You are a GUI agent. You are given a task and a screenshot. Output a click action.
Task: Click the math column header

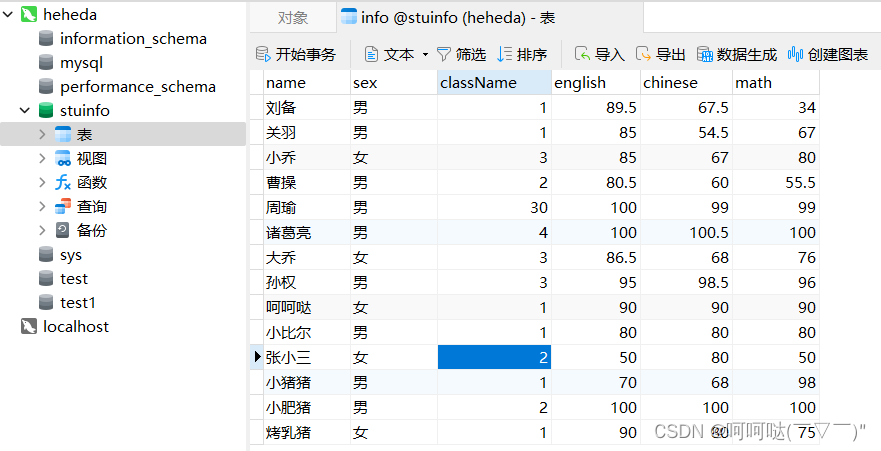point(776,83)
